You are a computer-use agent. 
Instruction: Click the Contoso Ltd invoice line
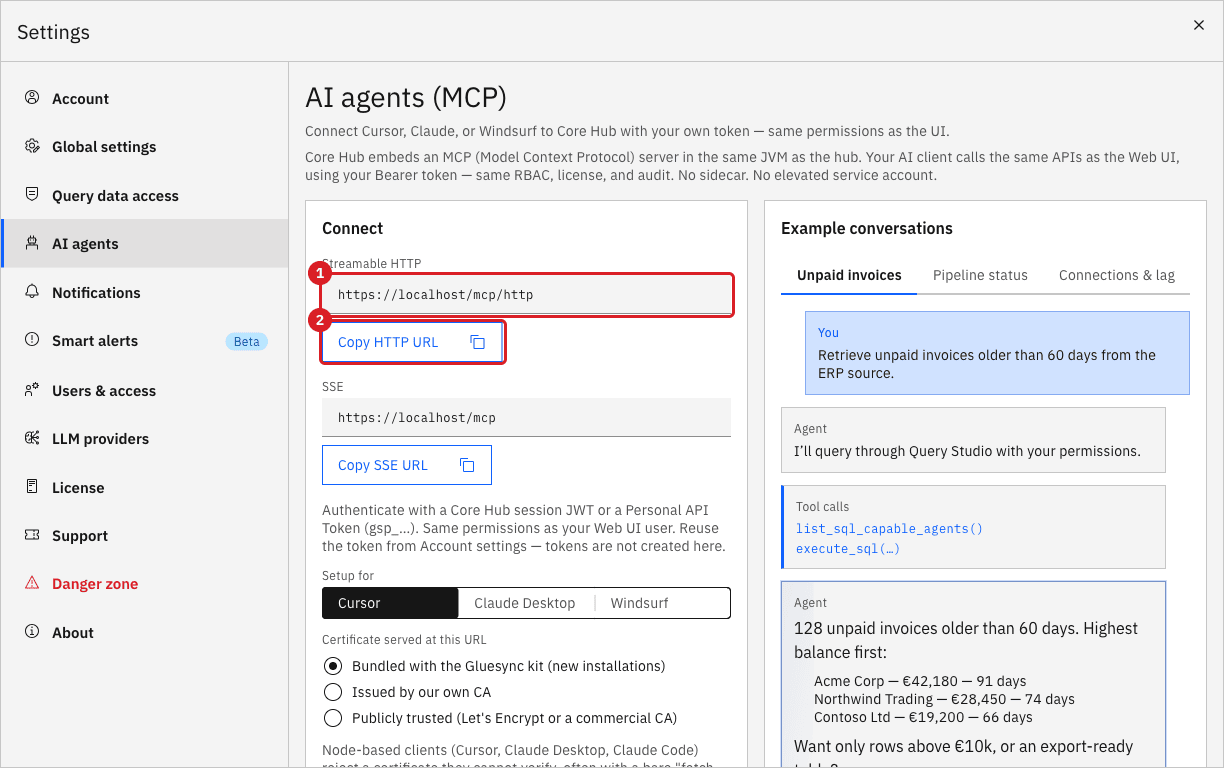(923, 717)
